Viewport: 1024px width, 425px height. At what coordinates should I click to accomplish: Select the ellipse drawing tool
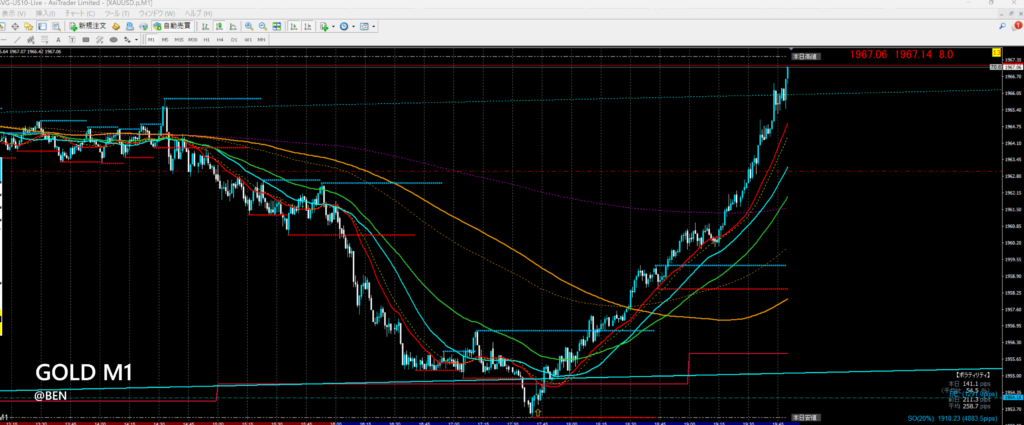click(113, 39)
